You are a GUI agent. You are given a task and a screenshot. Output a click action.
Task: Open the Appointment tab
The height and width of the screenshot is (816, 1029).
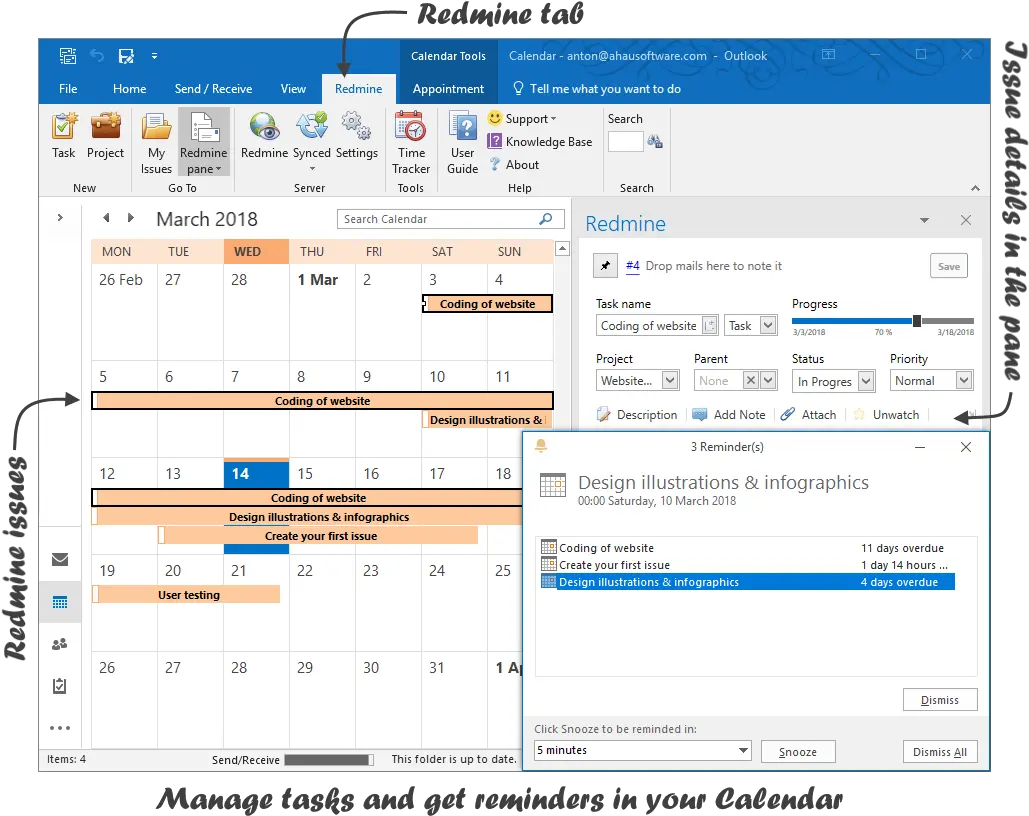click(x=448, y=89)
